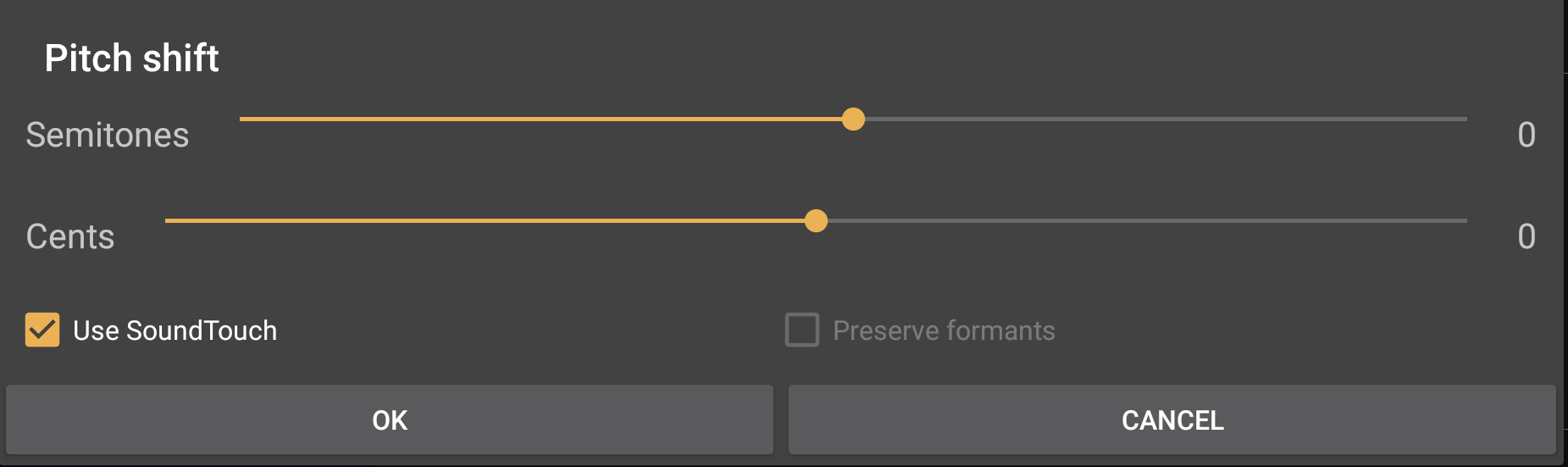Click the Pitch shift dialog title

click(x=132, y=58)
